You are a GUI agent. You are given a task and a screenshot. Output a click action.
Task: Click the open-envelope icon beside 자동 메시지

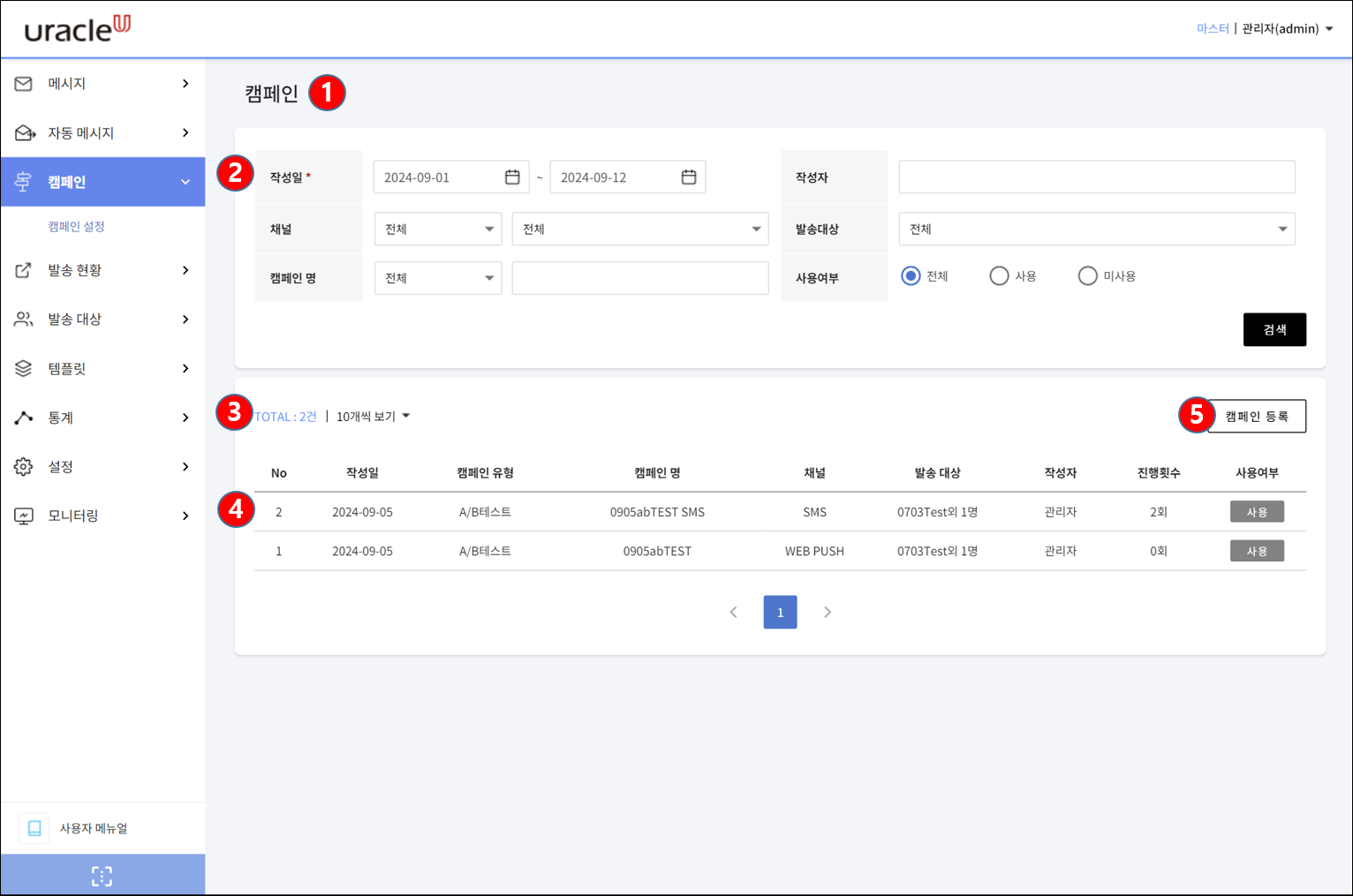click(25, 133)
